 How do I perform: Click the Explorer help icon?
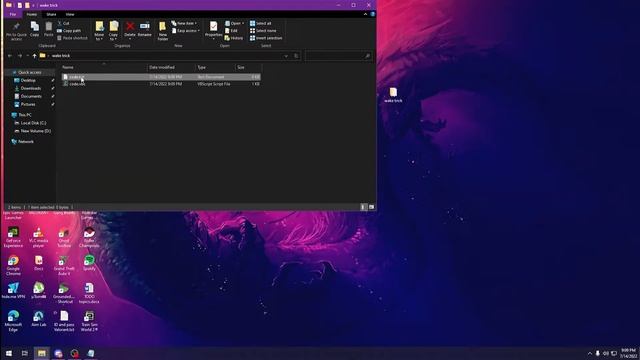point(372,14)
